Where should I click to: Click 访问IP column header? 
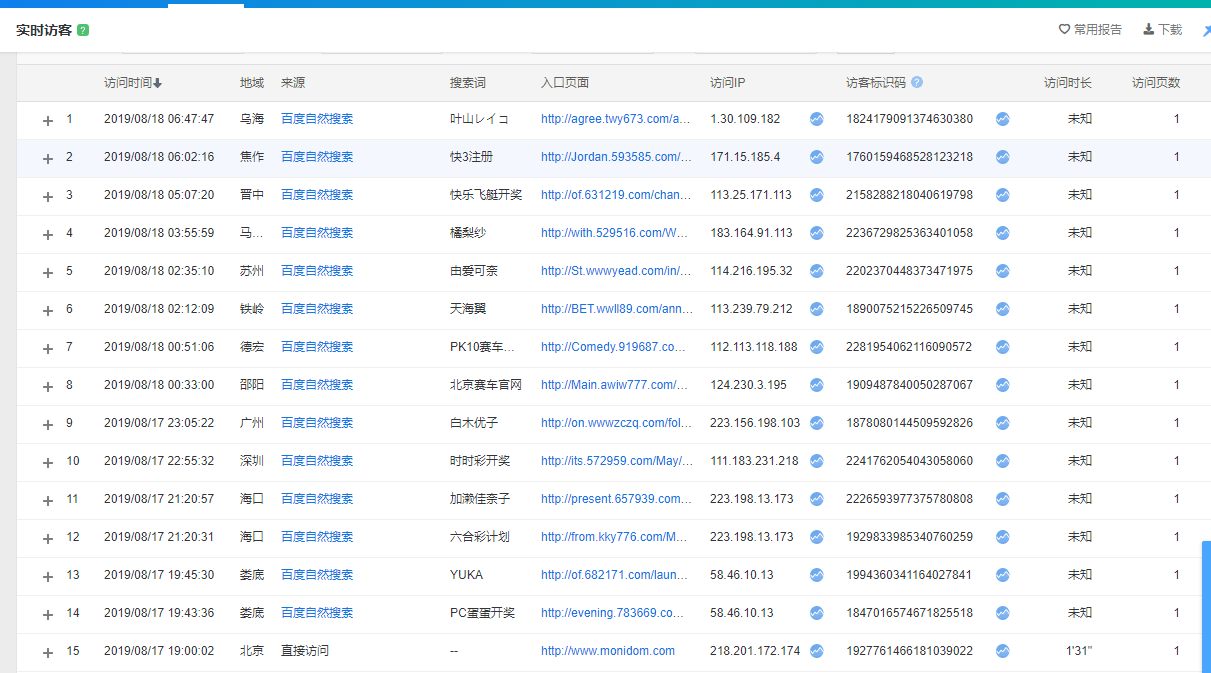[x=728, y=83]
